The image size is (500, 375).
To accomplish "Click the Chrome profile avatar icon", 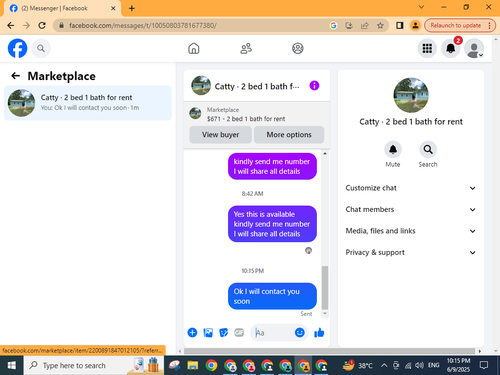I will tap(415, 25).
